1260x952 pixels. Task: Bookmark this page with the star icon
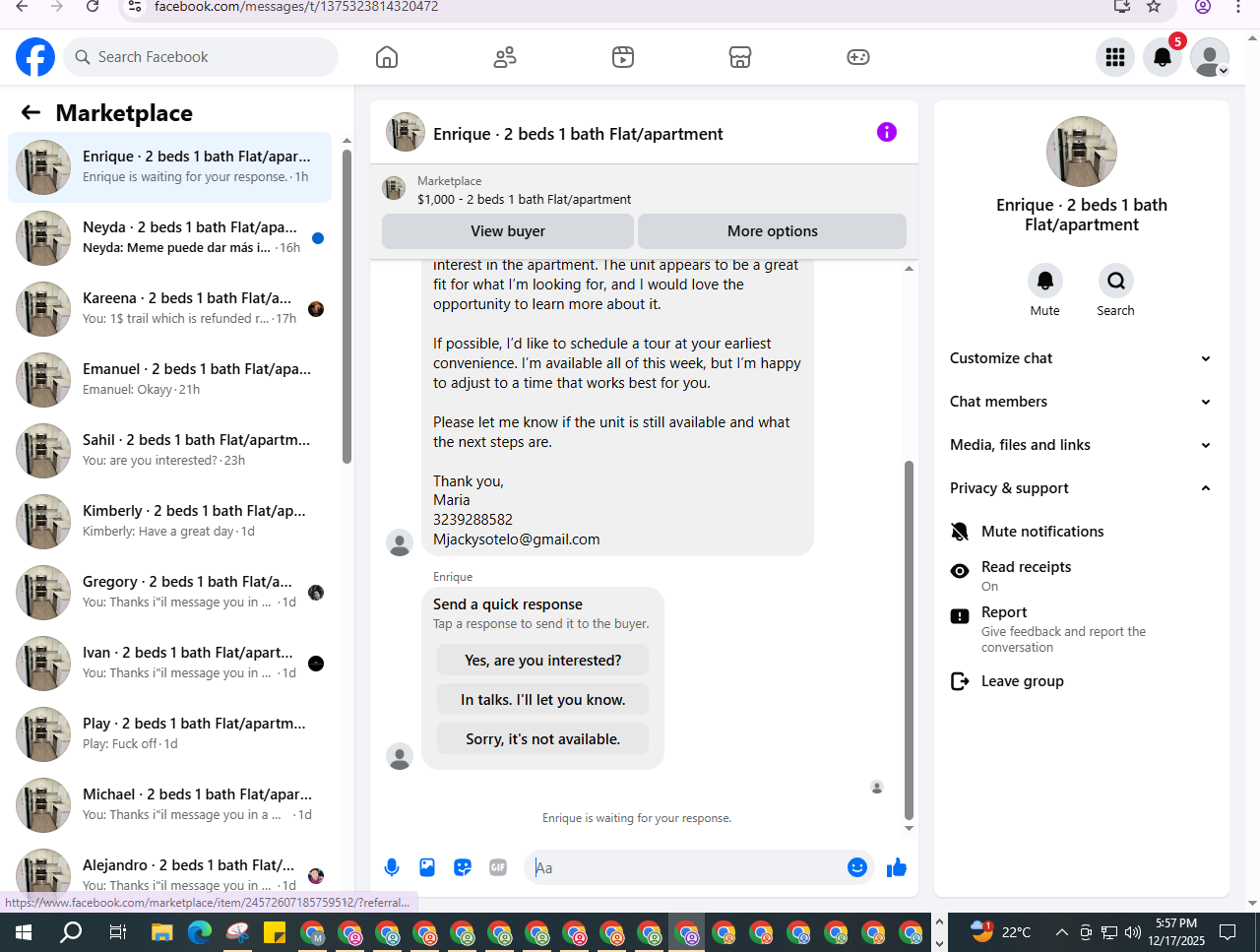click(1154, 6)
